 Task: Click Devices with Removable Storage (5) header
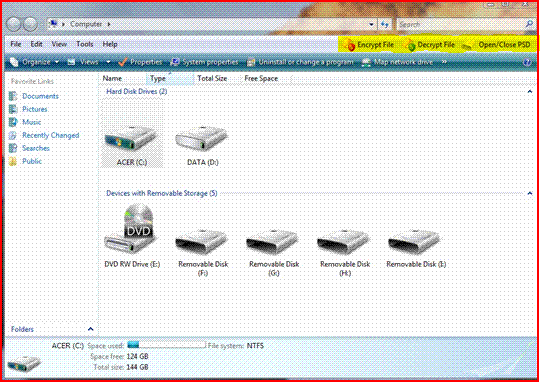[162, 193]
